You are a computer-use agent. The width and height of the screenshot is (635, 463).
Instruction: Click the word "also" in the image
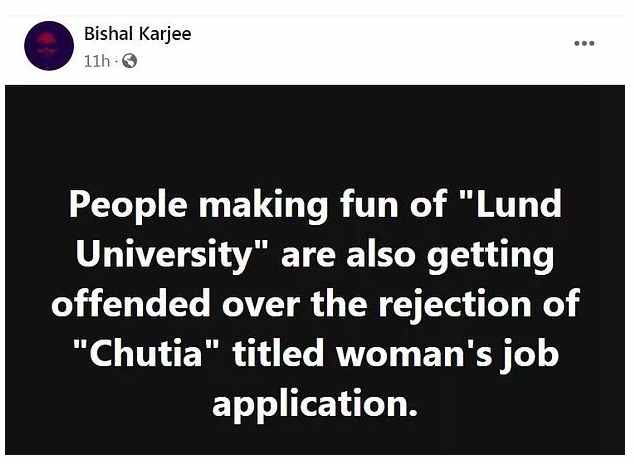coord(378,255)
